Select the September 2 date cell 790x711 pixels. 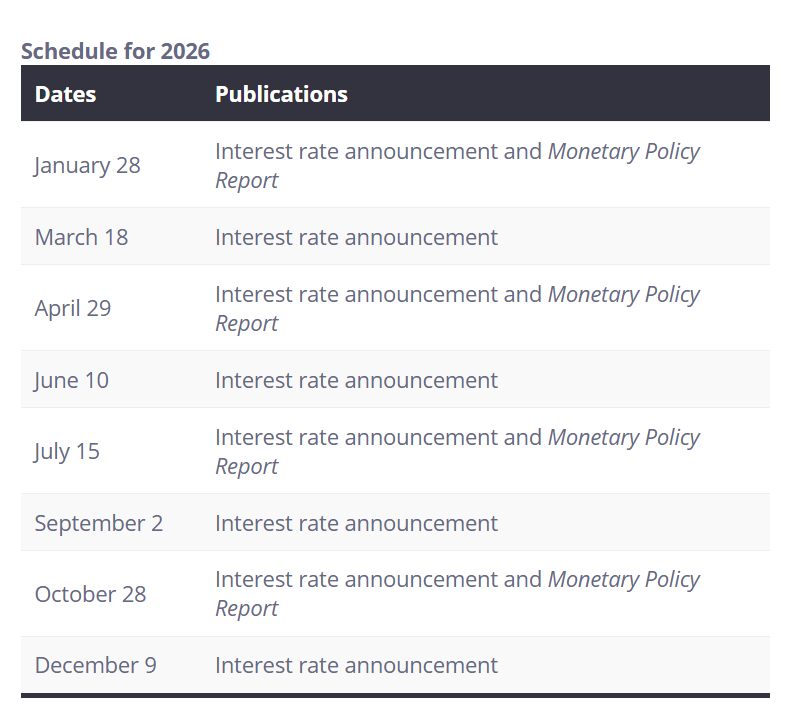point(99,523)
